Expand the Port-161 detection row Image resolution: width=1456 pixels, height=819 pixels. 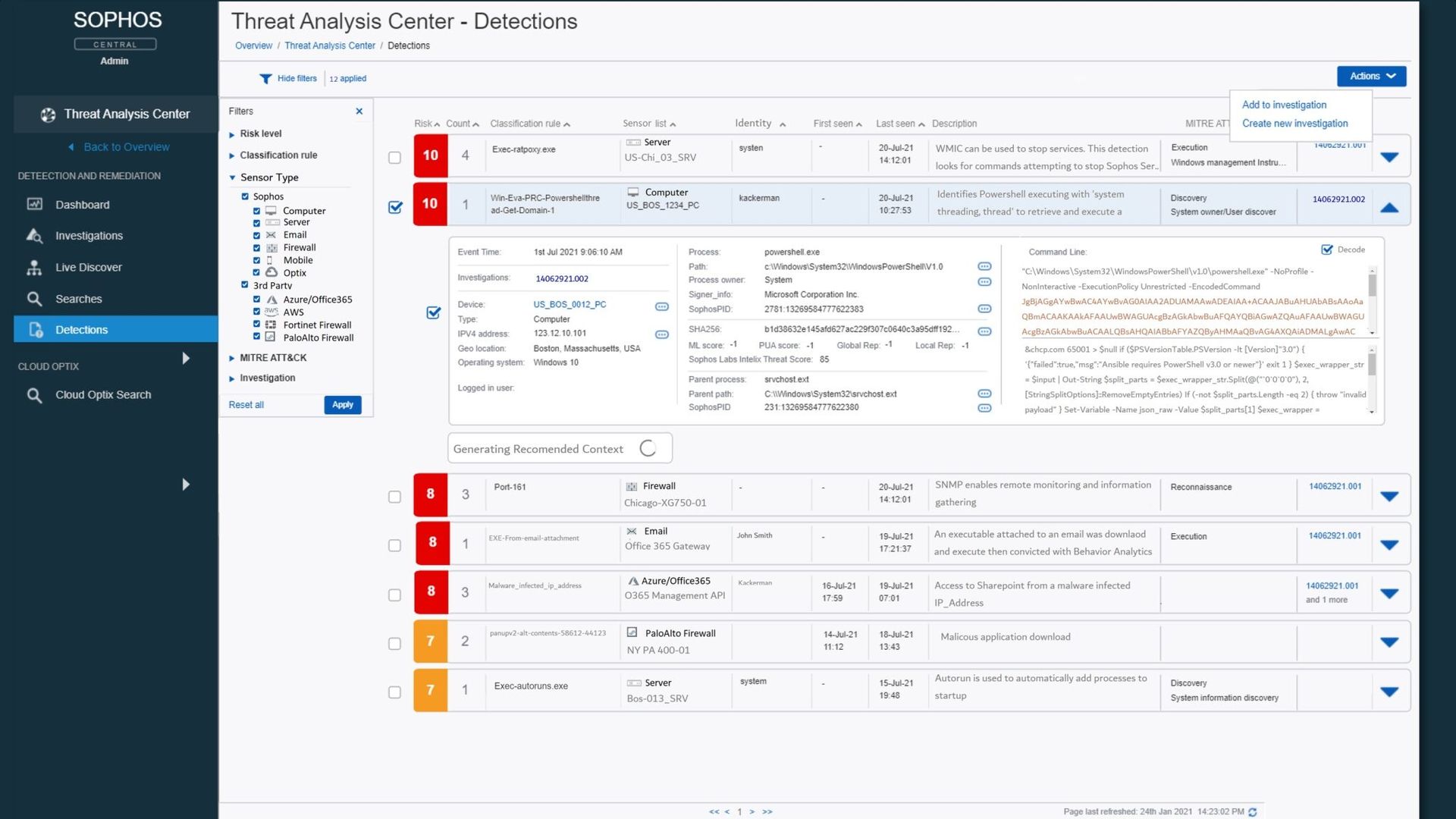coord(1389,497)
